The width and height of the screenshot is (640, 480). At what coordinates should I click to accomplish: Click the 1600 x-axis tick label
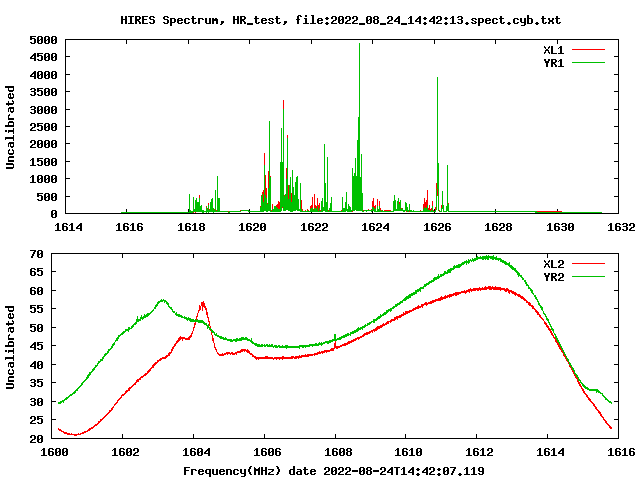54,452
